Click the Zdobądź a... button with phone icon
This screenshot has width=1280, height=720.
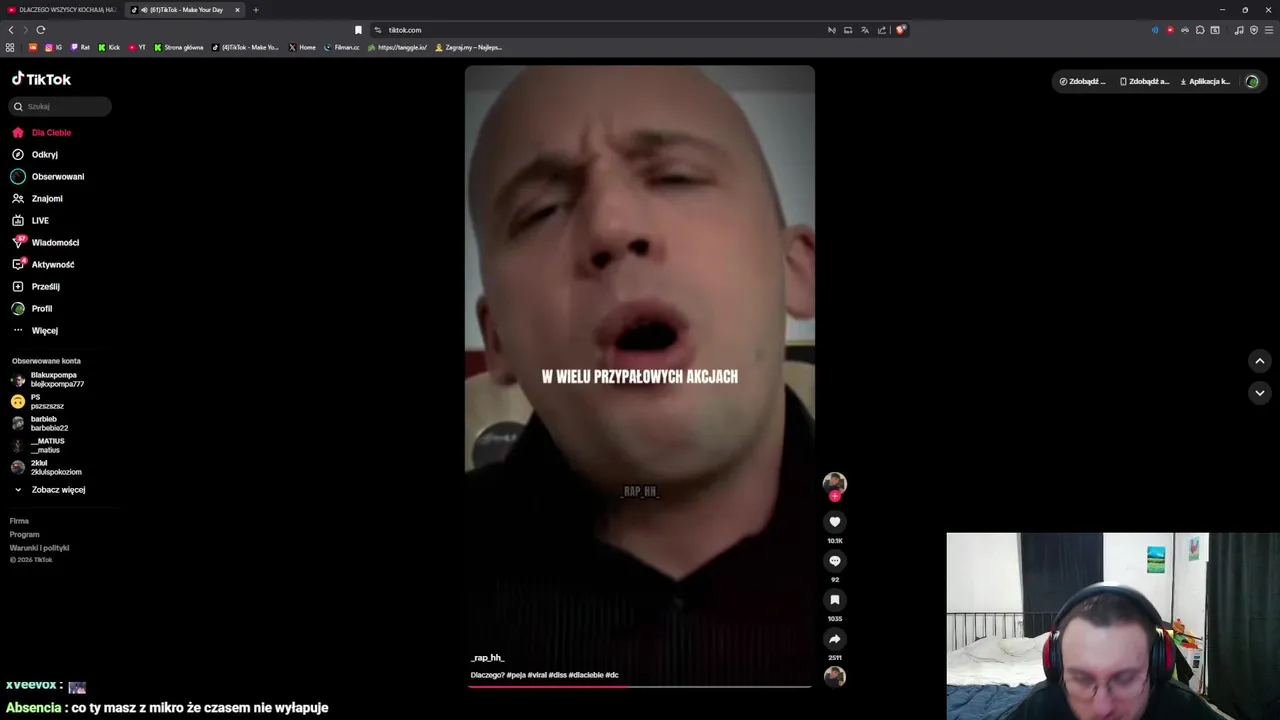[x=1144, y=81]
